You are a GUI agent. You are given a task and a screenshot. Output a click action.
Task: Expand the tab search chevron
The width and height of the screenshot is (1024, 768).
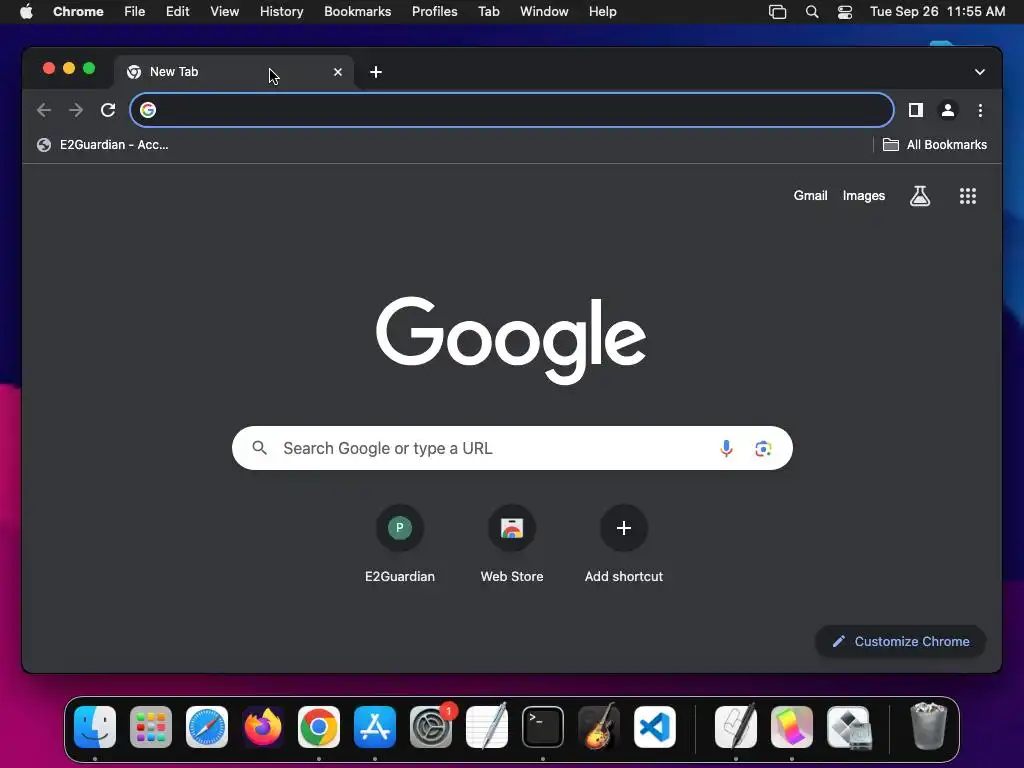980,72
